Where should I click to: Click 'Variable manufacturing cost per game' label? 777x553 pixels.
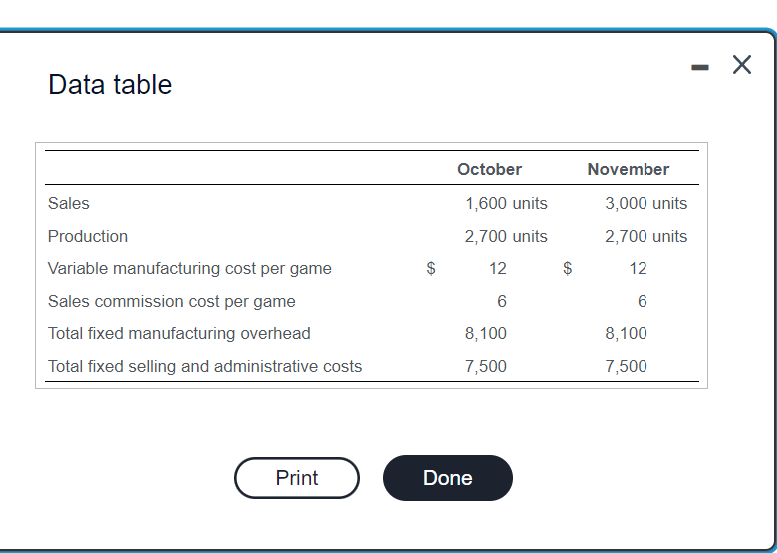point(190,269)
